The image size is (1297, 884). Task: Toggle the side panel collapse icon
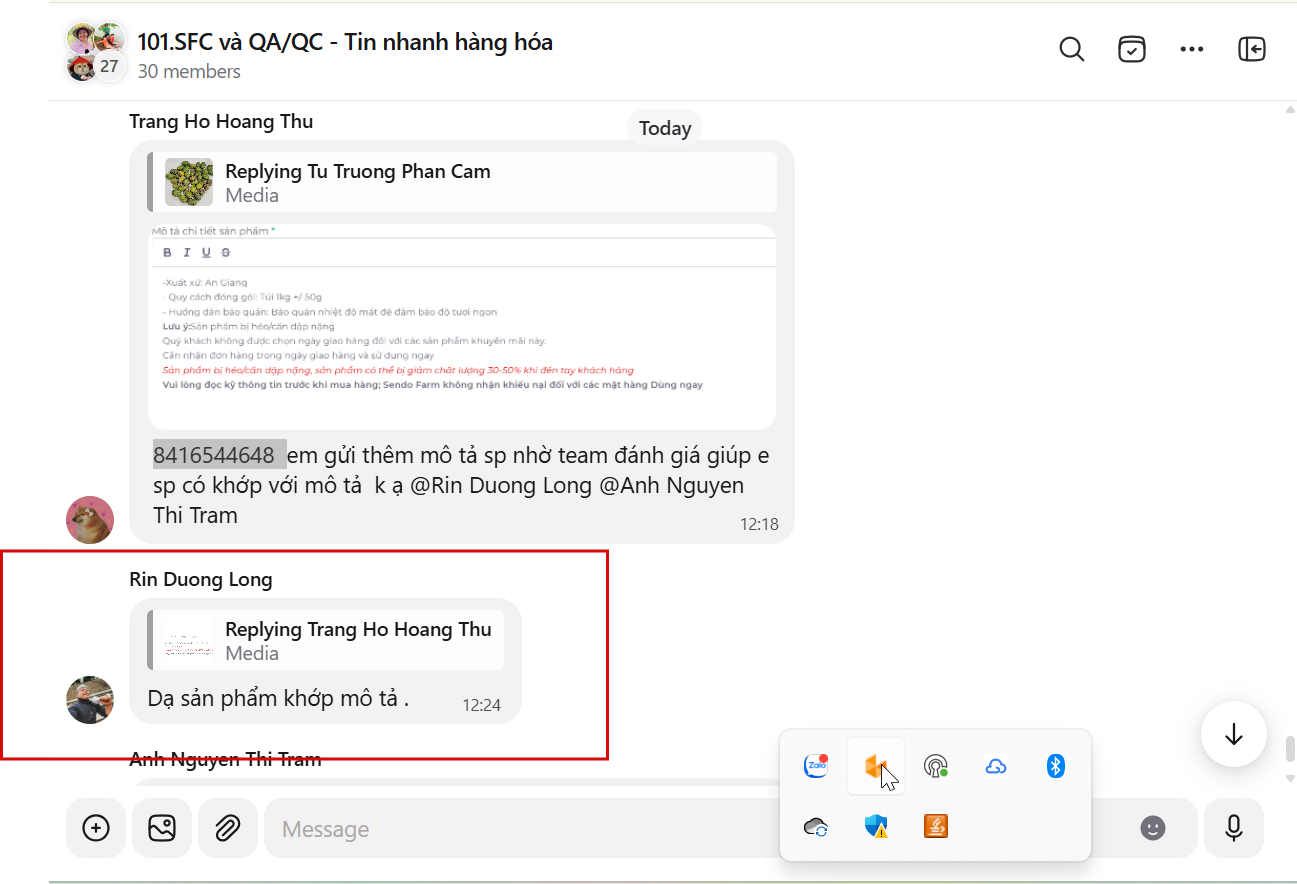pos(1251,49)
